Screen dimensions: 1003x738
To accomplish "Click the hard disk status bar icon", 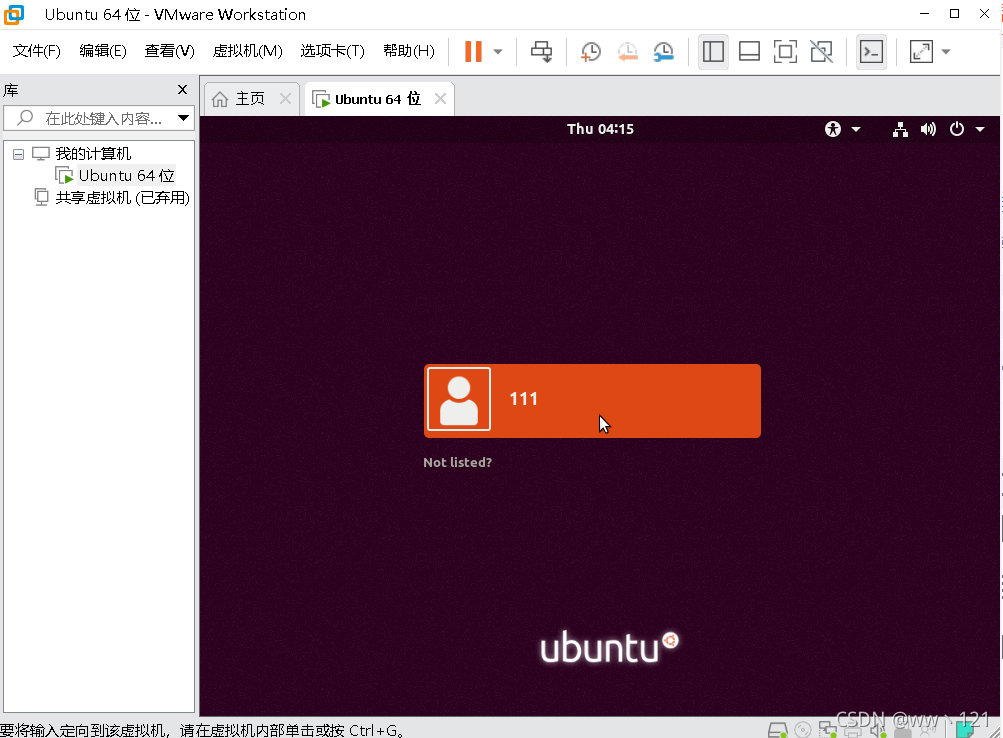I will [x=778, y=730].
